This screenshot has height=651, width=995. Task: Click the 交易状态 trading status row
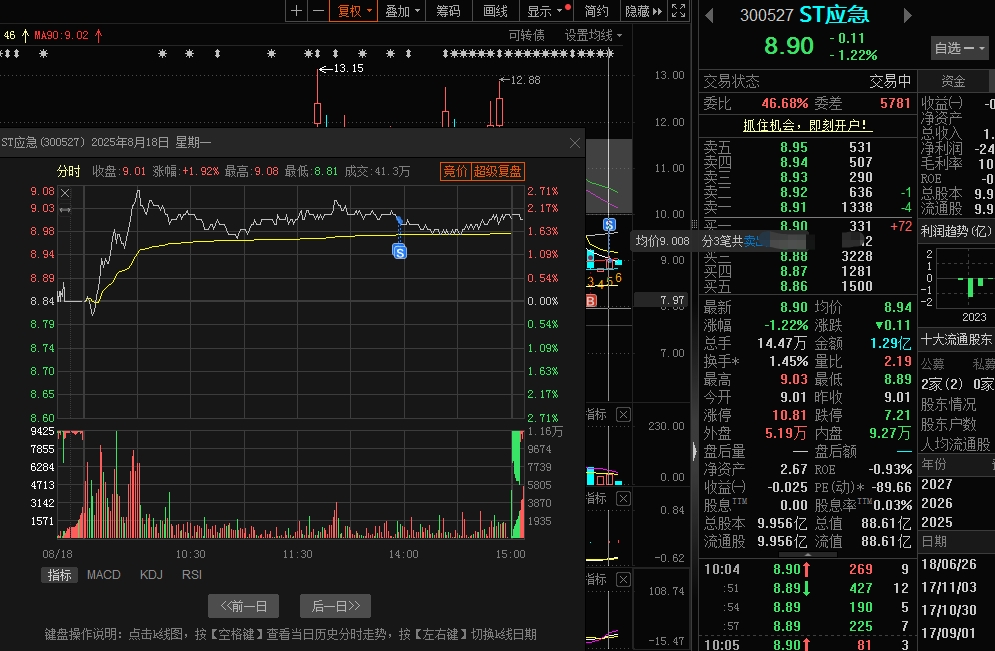coord(807,81)
